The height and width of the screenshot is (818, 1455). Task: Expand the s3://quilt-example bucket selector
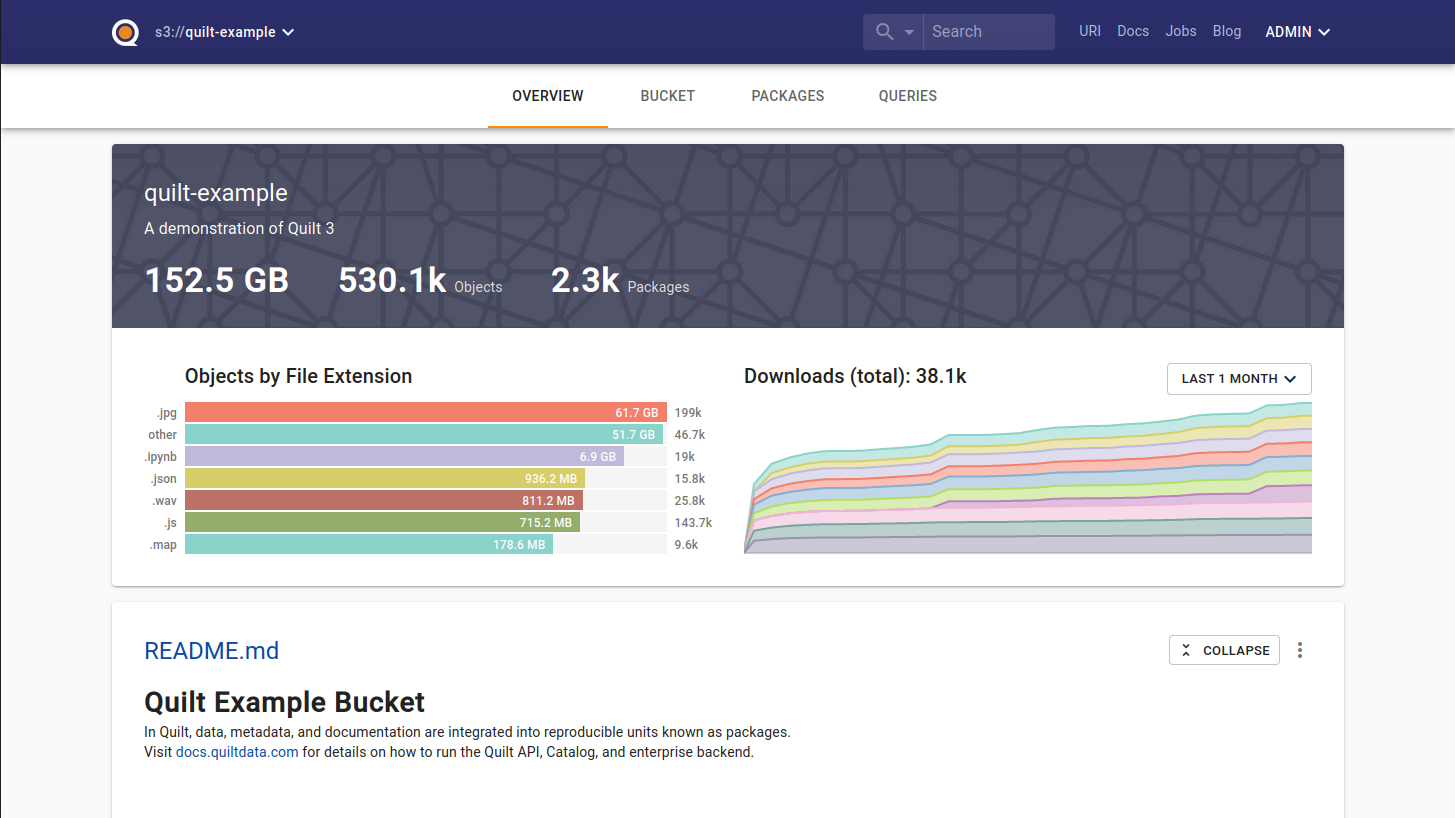[x=225, y=32]
